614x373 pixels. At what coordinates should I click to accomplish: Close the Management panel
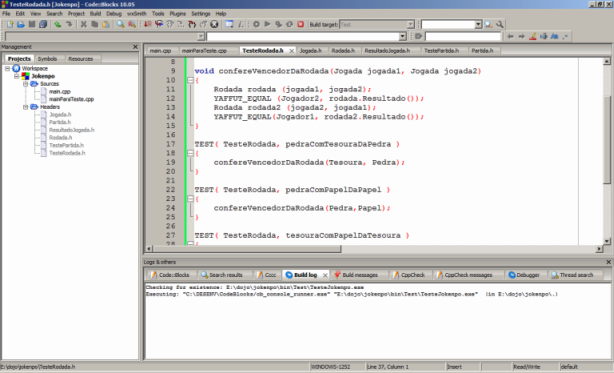pos(135,47)
